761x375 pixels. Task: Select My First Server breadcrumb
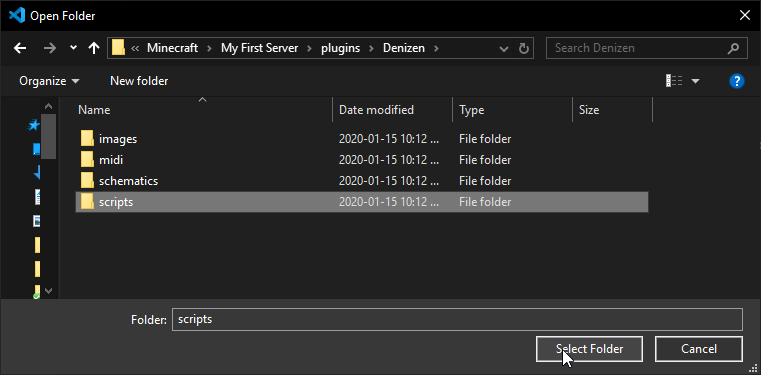(260, 48)
